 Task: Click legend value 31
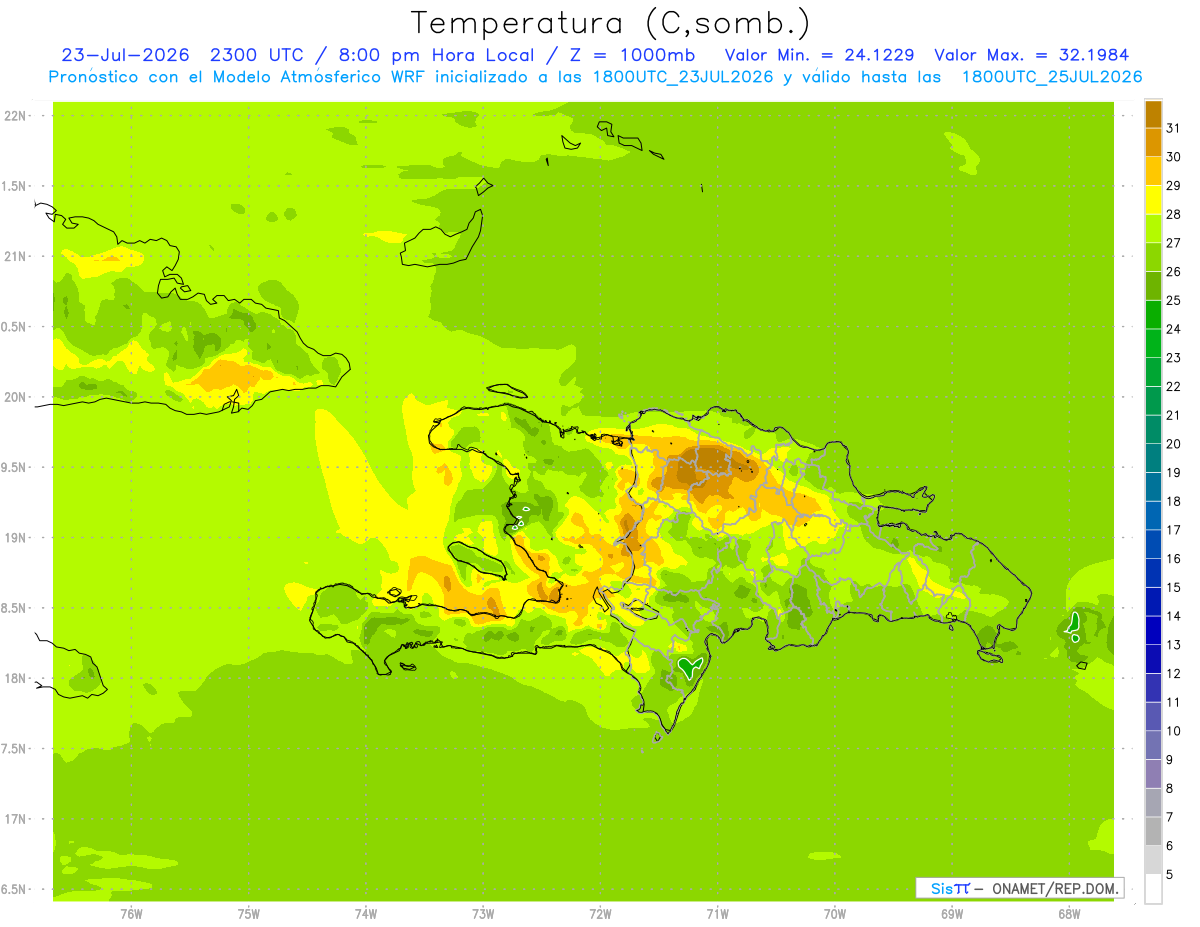pos(1173,128)
